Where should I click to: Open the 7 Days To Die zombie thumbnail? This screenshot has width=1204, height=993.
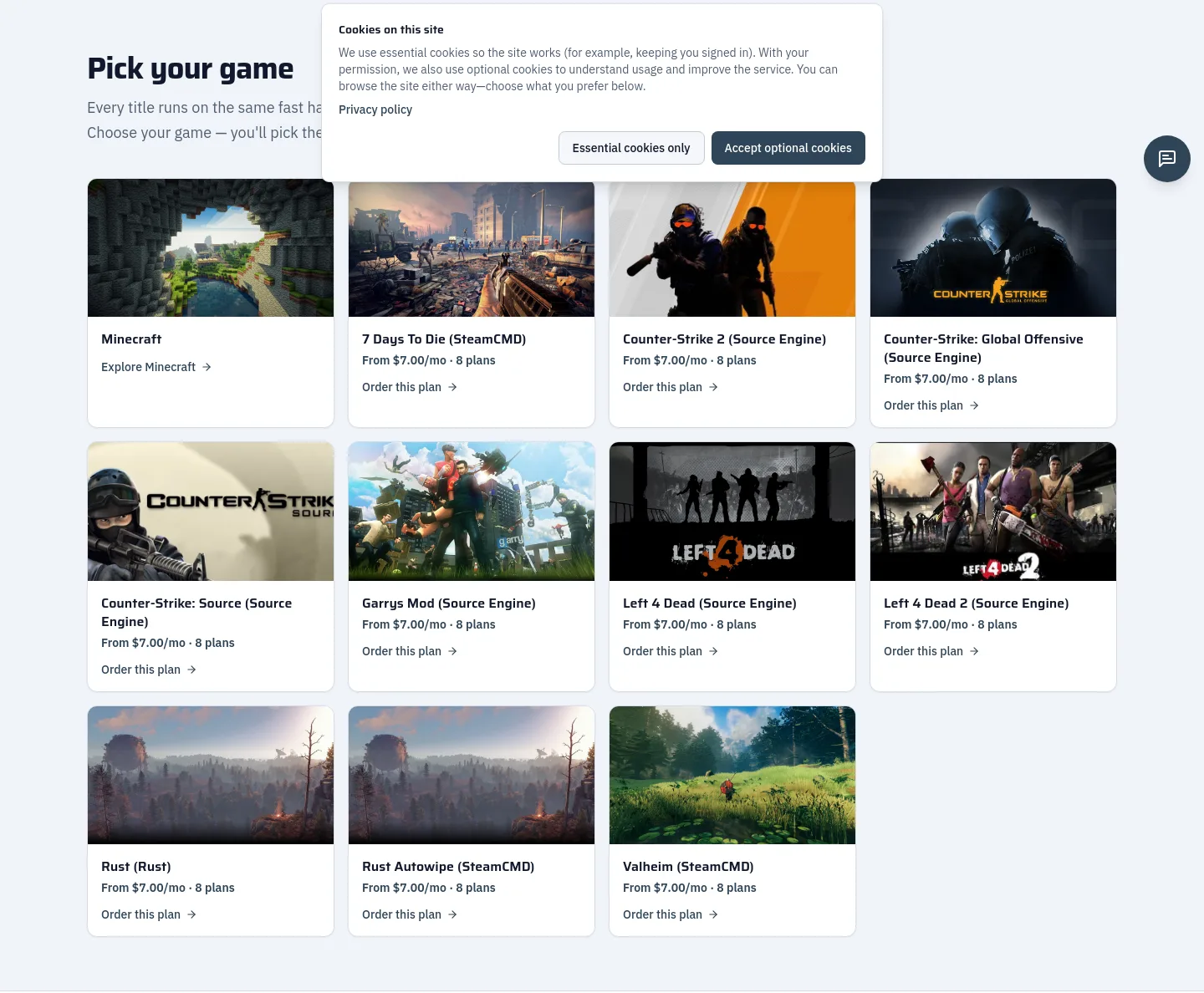pyautogui.click(x=472, y=250)
